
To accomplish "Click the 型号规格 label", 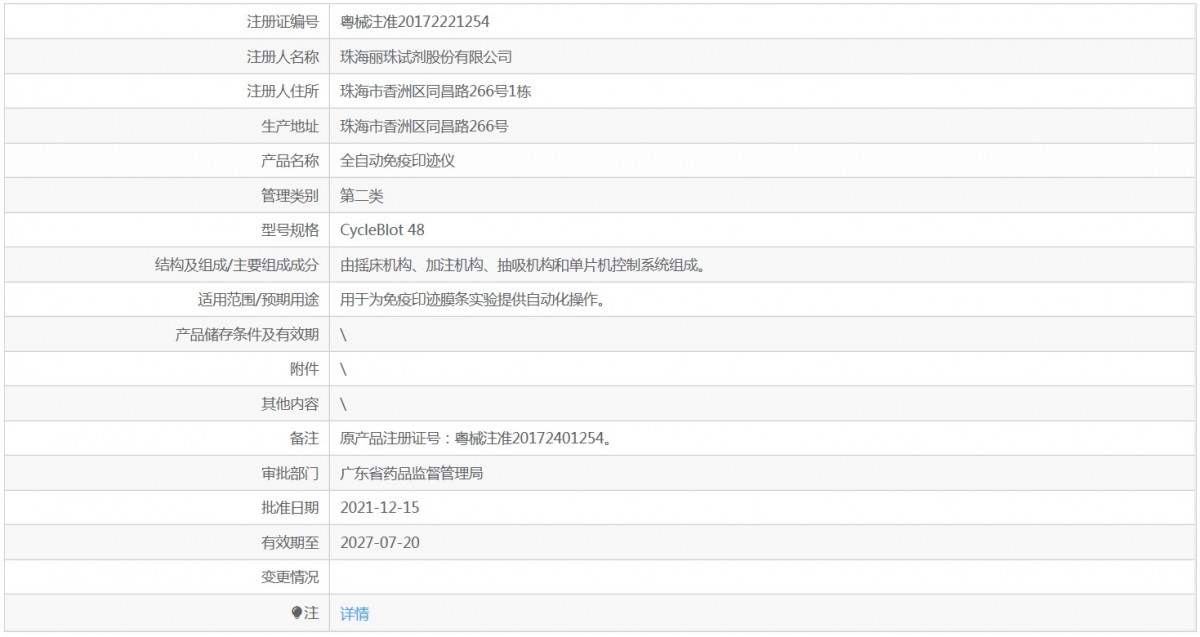I will click(290, 230).
